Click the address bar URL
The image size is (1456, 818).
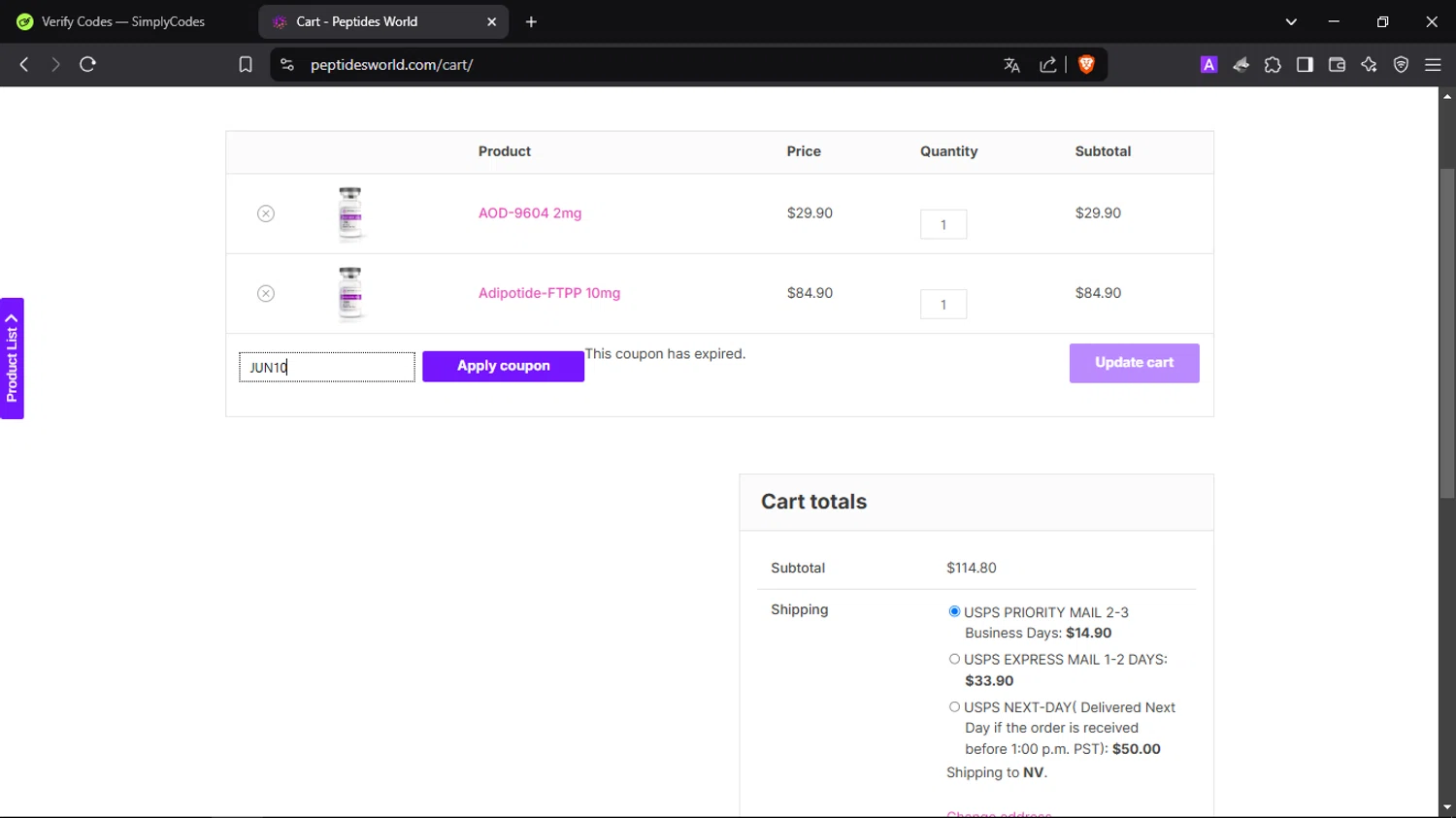pos(391,64)
